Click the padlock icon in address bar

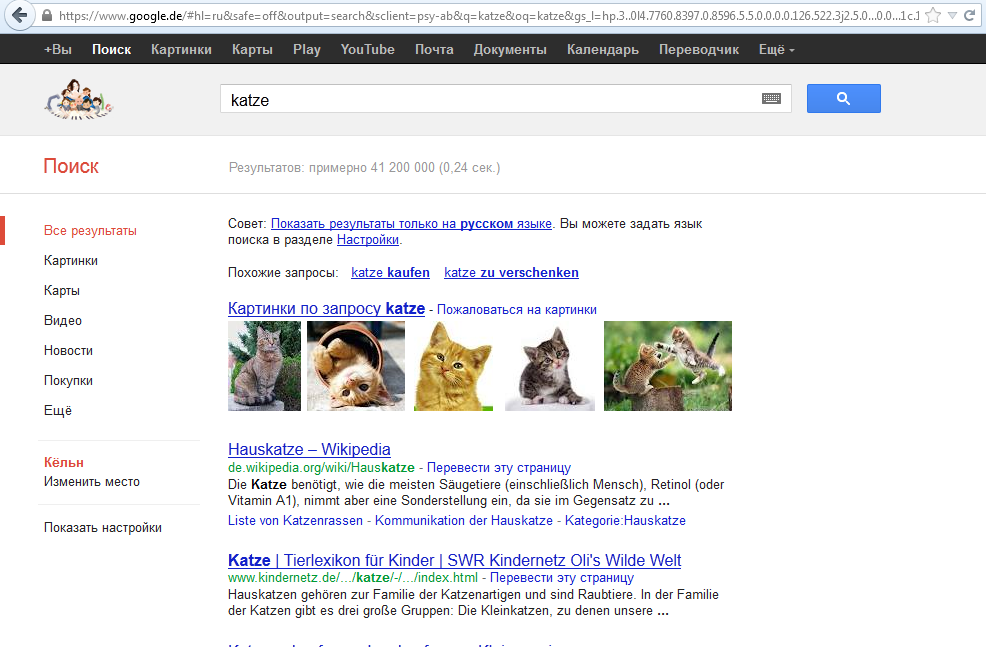[x=47, y=16]
